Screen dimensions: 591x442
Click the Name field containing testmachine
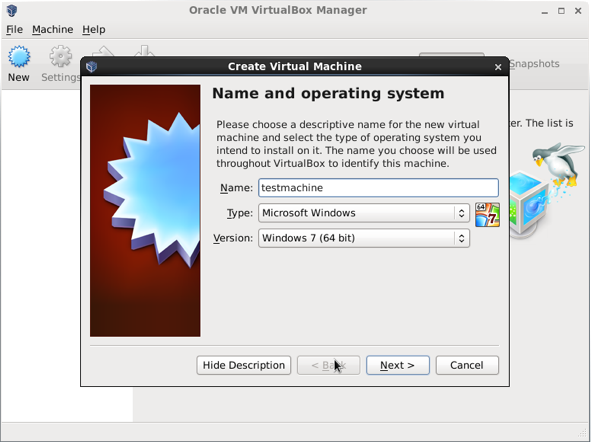(x=378, y=188)
